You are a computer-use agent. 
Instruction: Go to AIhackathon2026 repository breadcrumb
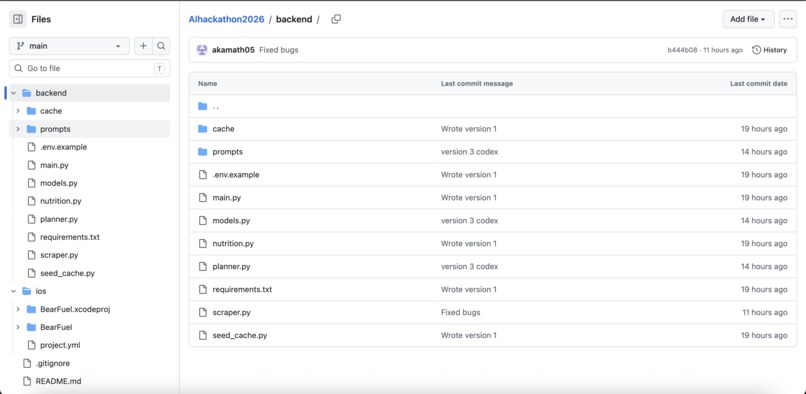tap(226, 20)
